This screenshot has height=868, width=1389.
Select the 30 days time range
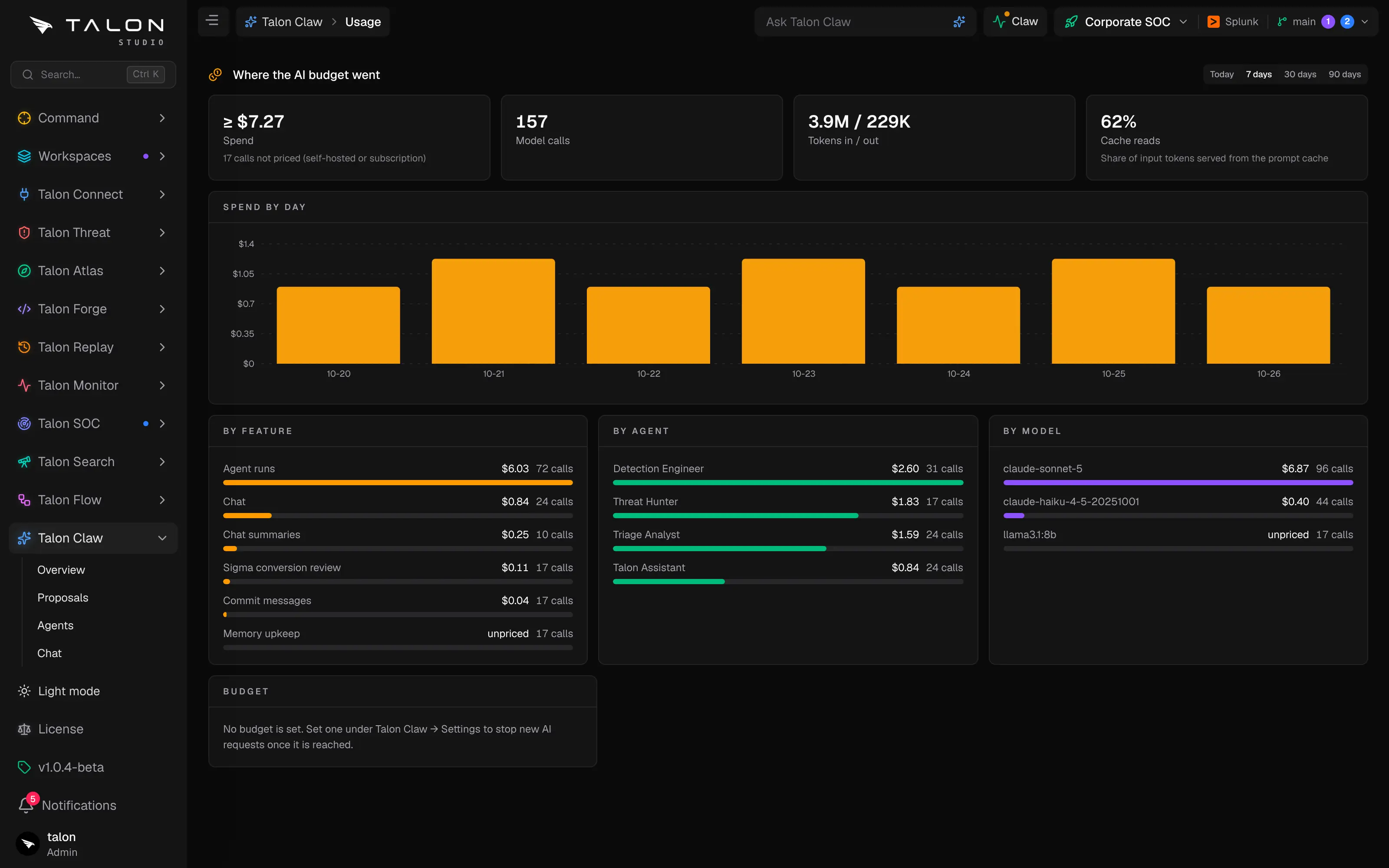1300,75
